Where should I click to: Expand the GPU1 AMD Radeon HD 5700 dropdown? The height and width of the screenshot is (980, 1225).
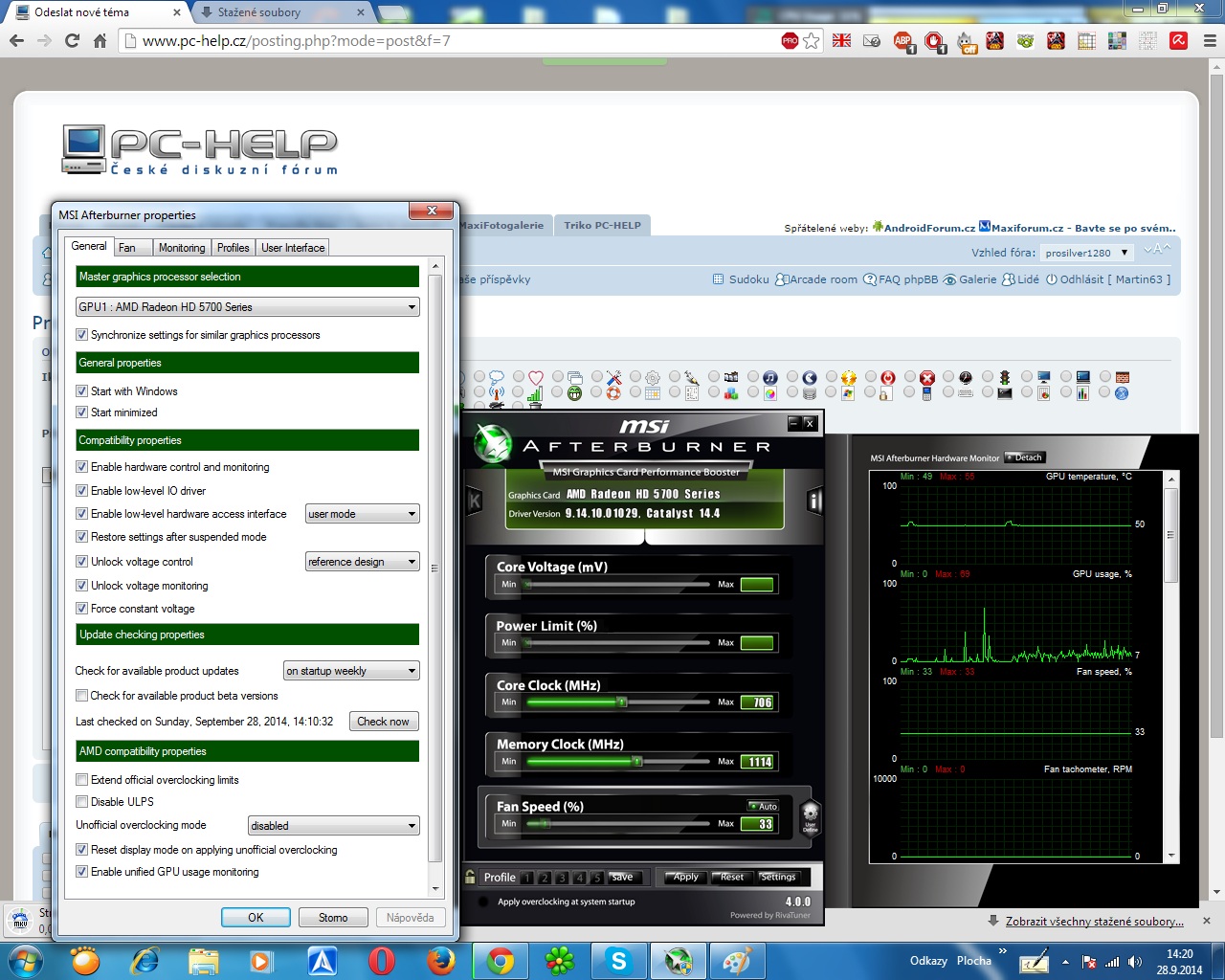[x=247, y=307]
